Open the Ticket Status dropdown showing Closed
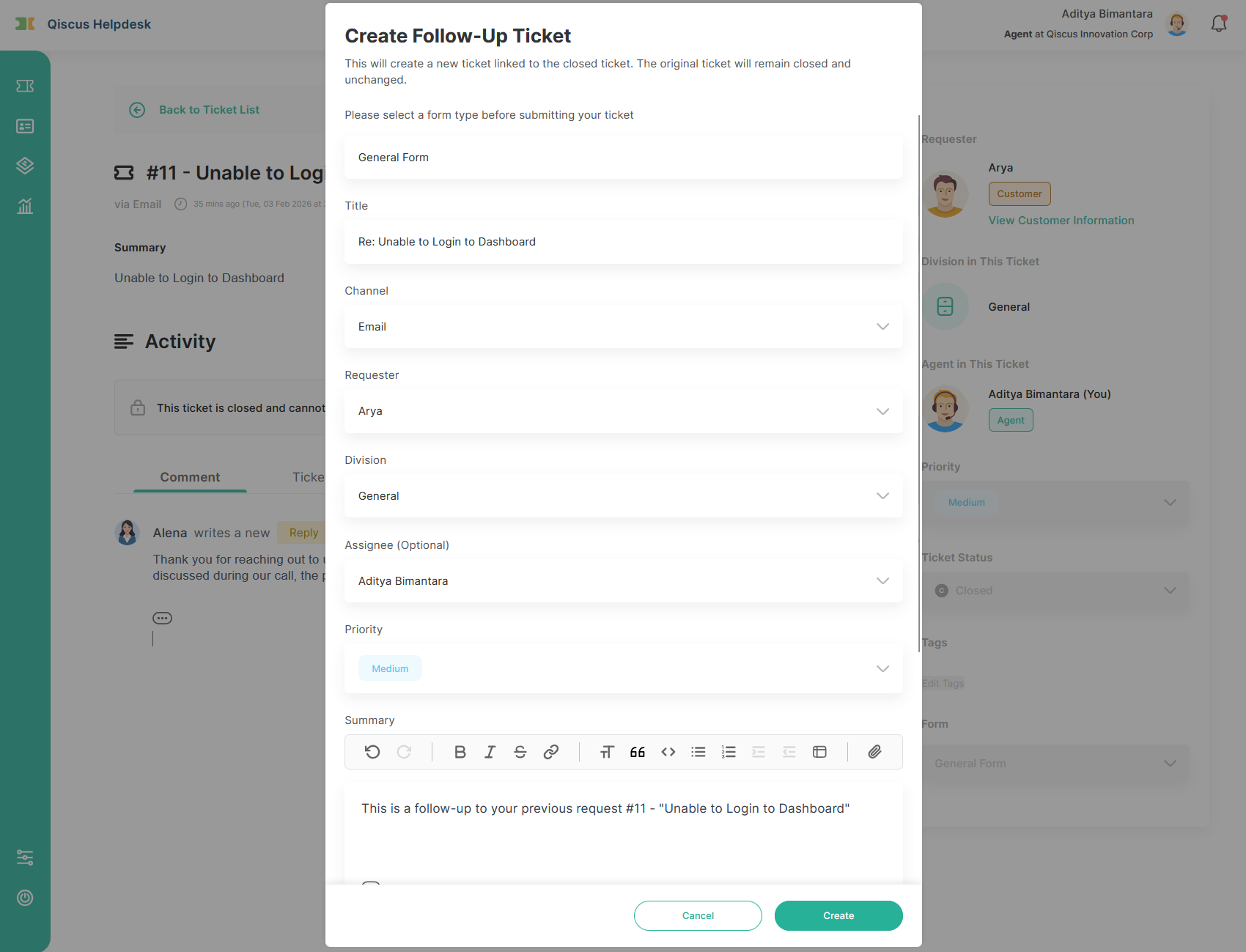The width and height of the screenshot is (1246, 952). click(1055, 591)
